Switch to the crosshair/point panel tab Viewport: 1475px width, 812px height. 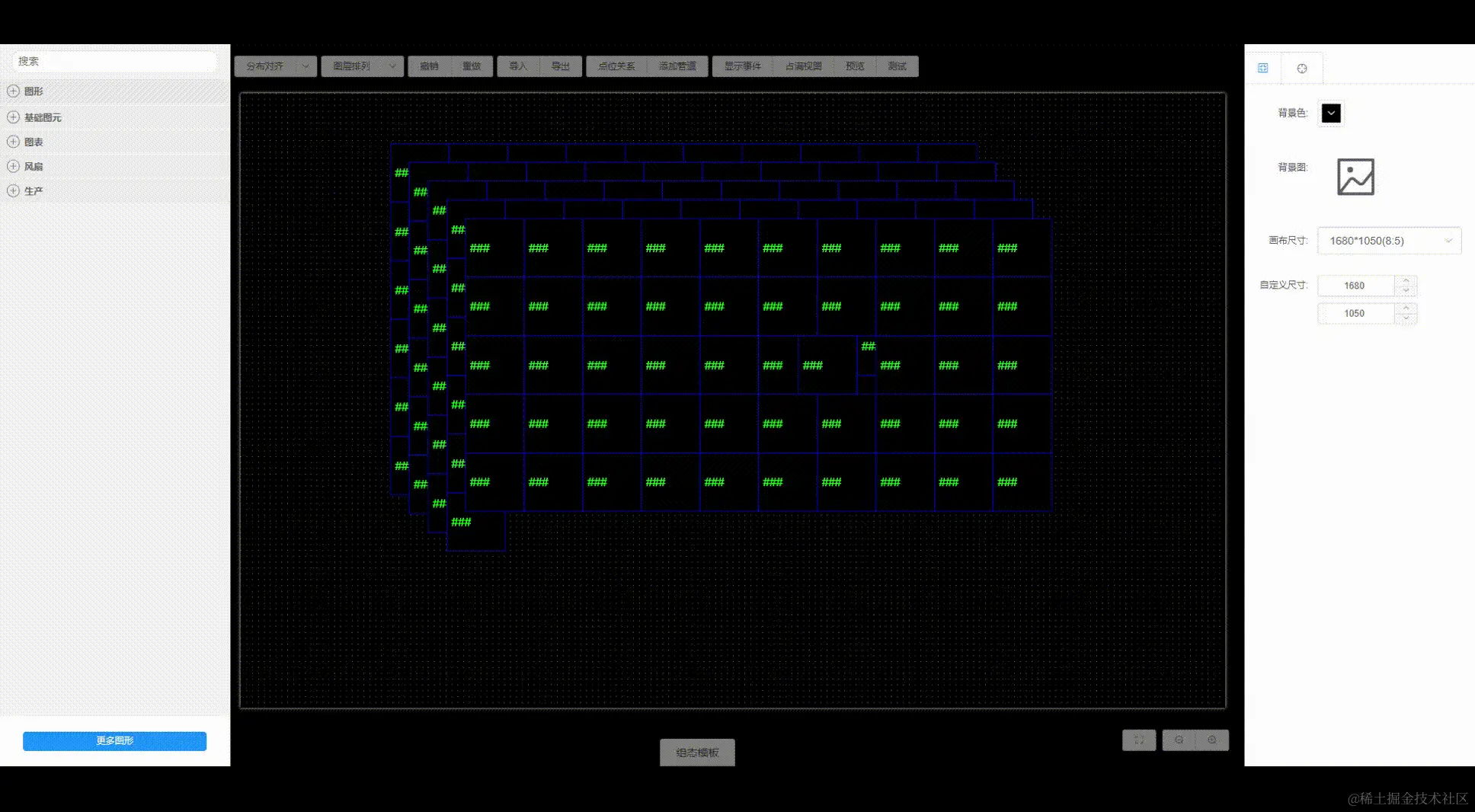[x=1301, y=67]
